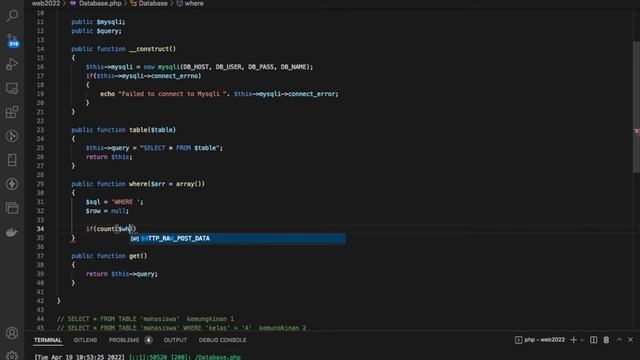The image size is (640, 360).
Task: Click line number 29 in the gutter
Action: (40, 184)
